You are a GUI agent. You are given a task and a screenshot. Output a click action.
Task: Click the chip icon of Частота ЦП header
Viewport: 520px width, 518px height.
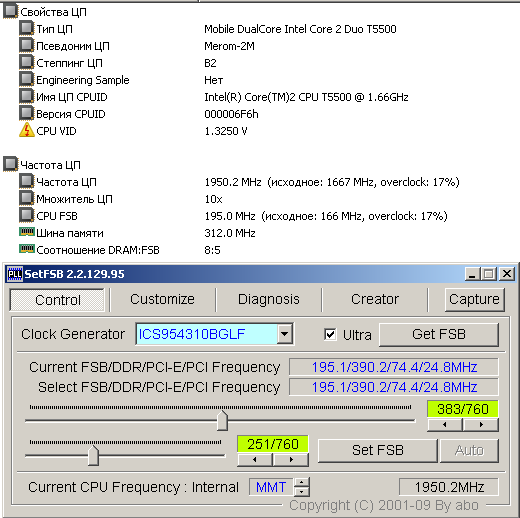click(x=10, y=164)
